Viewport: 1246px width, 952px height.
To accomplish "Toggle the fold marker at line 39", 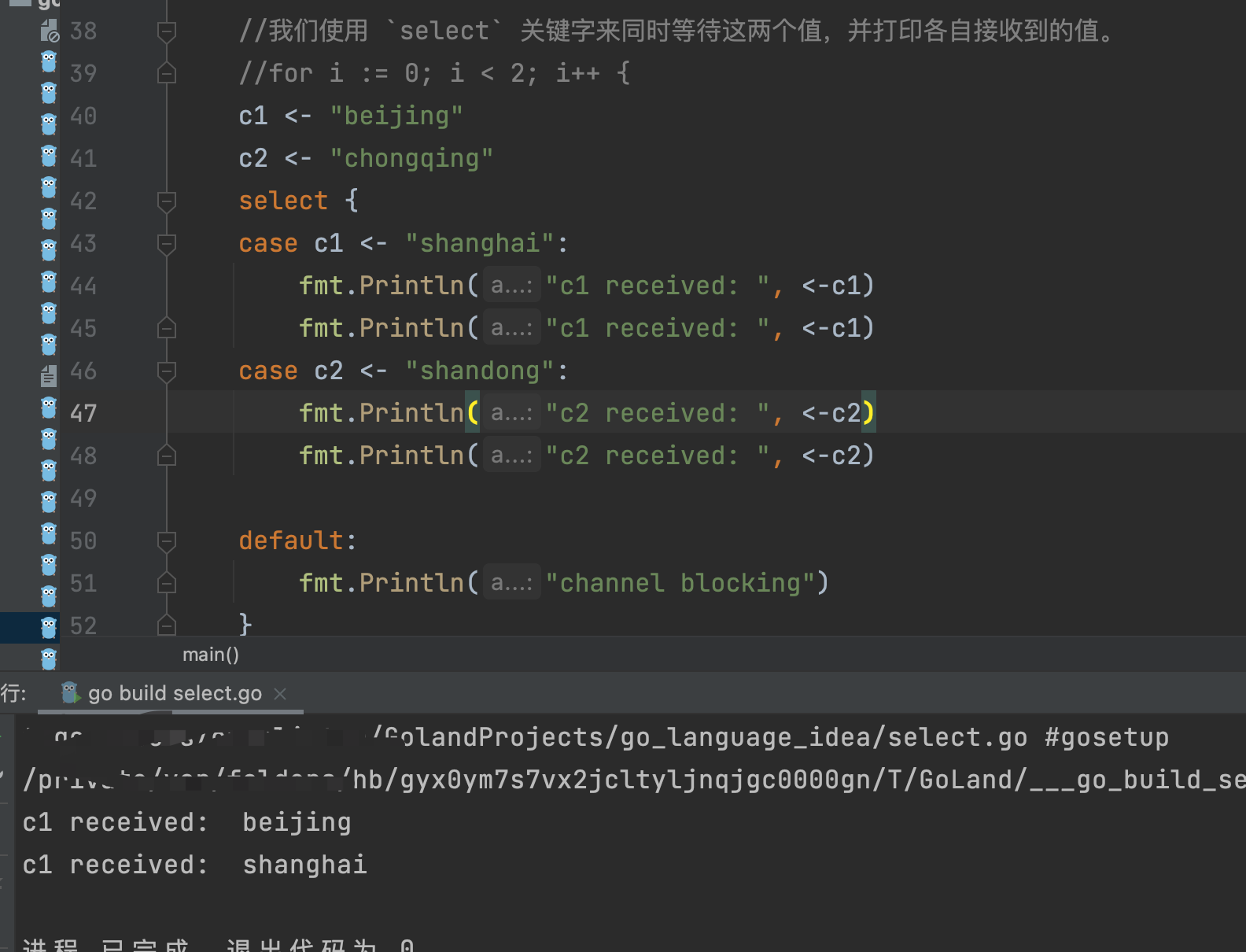I will (166, 74).
